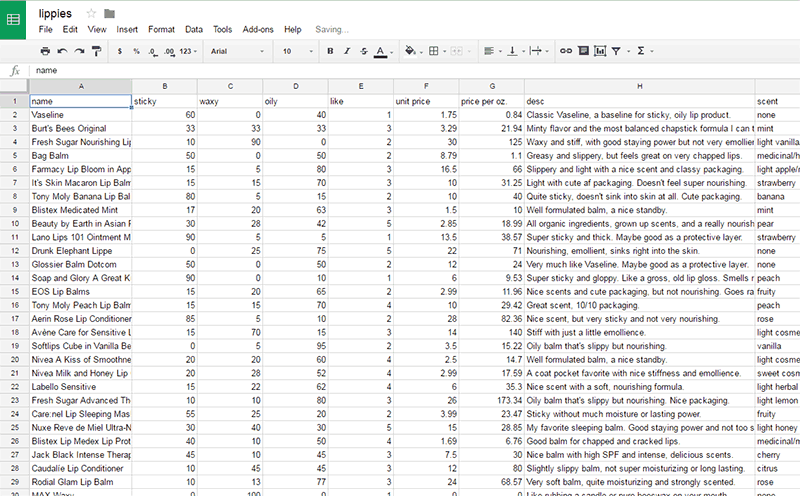Viewport: 800px width, 496px height.
Task: Select the Paint format tool
Action: (x=96, y=51)
